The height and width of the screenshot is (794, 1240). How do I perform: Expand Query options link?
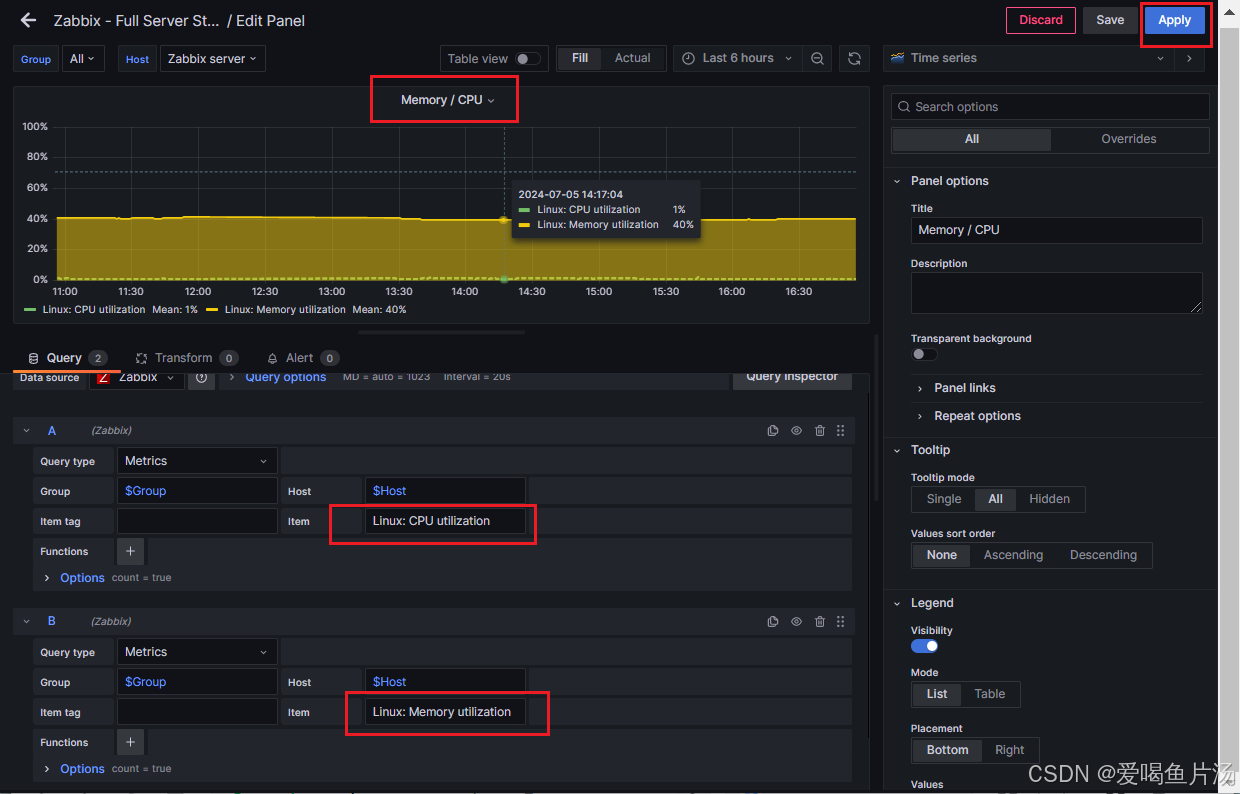point(285,377)
